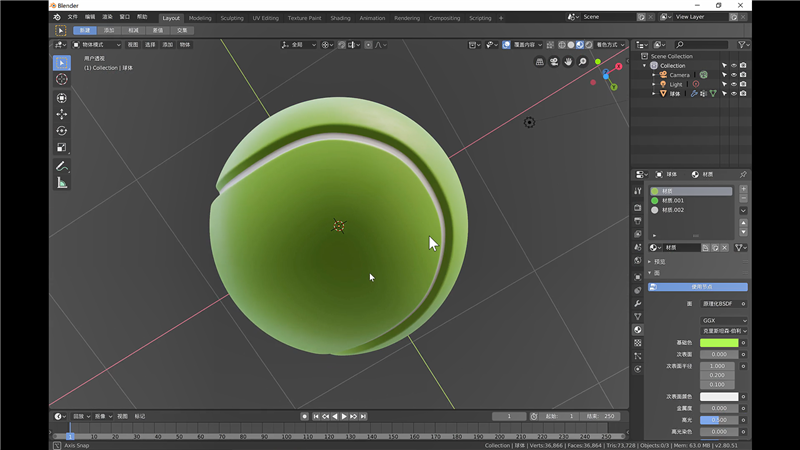Move material slot up arrow
The width and height of the screenshot is (800, 450).
click(x=743, y=223)
